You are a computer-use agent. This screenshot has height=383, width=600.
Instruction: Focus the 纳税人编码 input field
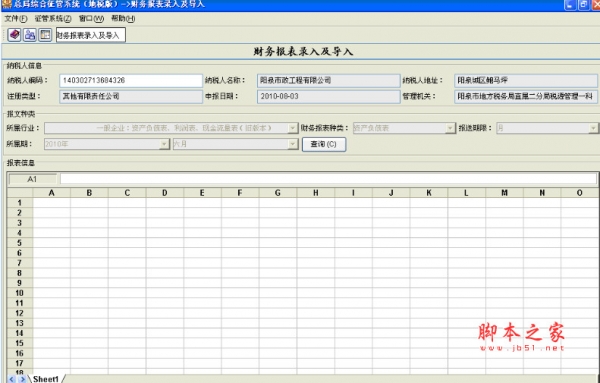pos(131,80)
